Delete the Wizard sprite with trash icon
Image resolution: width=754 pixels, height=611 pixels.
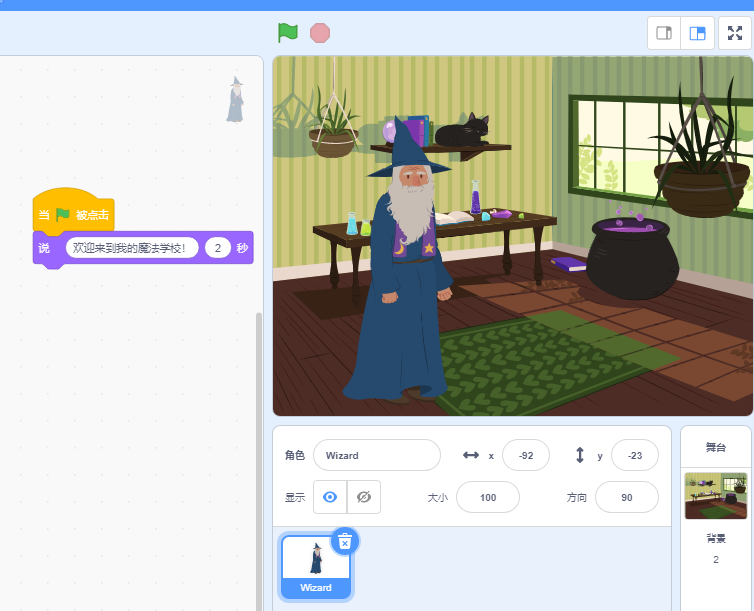345,541
